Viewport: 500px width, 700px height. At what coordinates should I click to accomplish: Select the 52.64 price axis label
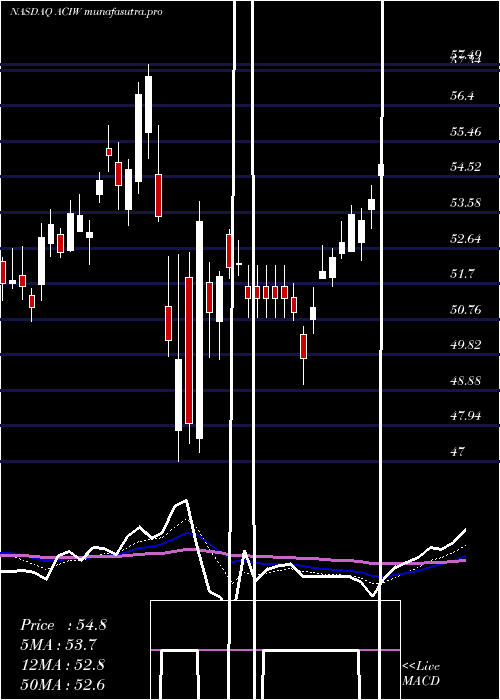click(x=466, y=238)
